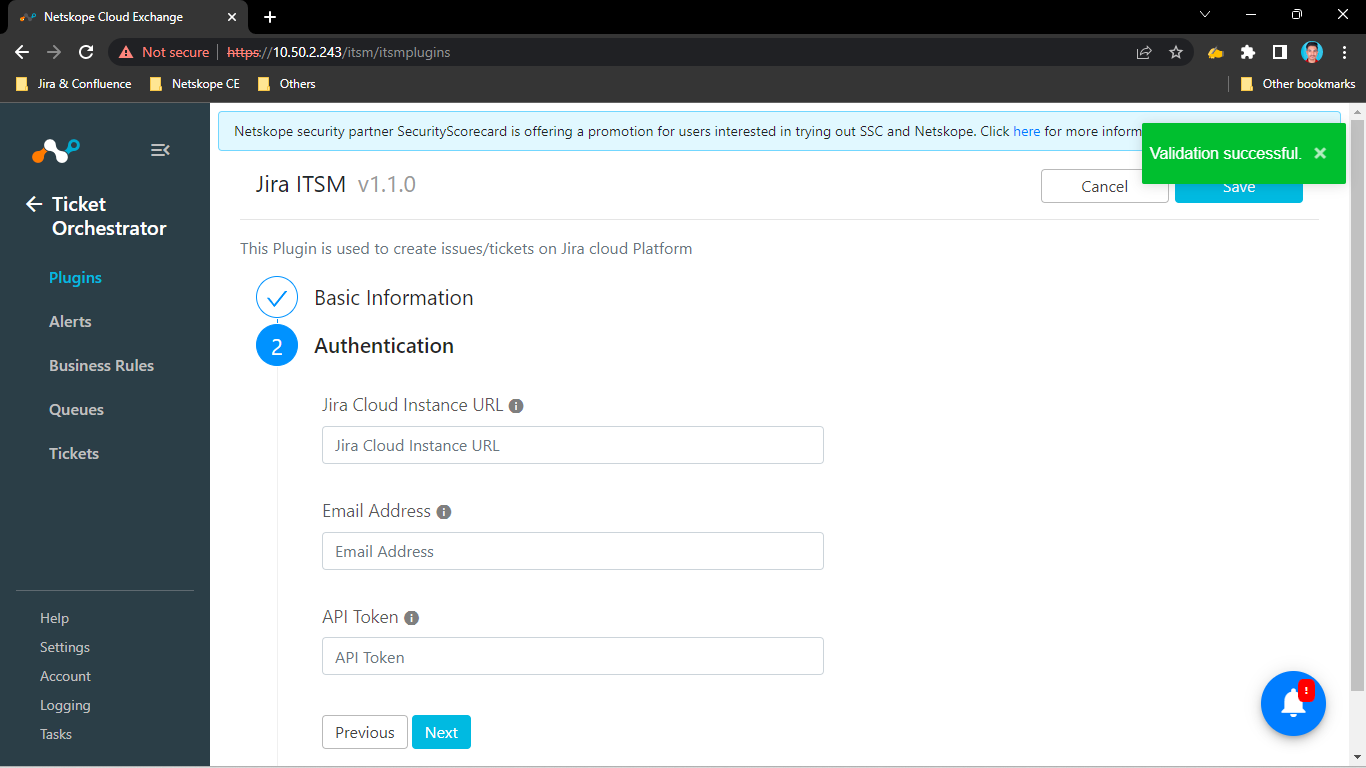This screenshot has width=1366, height=768.
Task: Open the Netskope CE bookmark folder
Action: (x=195, y=84)
